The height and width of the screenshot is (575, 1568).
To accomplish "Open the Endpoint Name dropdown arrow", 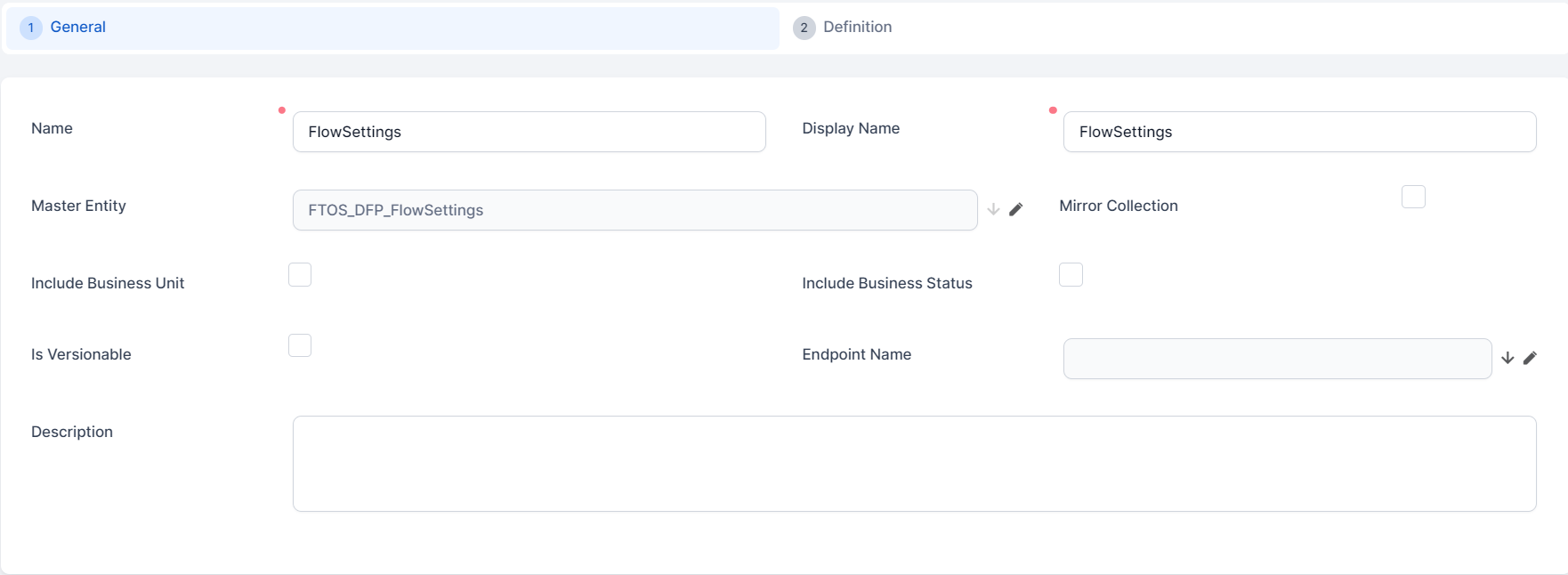I will 1507,359.
